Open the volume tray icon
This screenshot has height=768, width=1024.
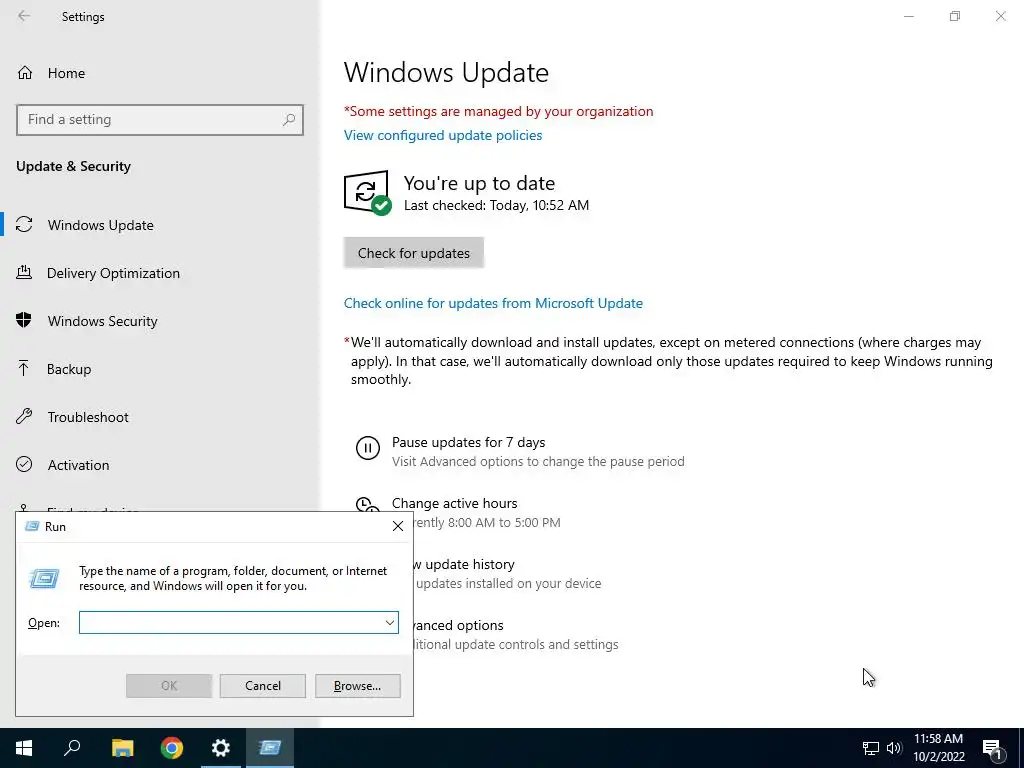[x=894, y=748]
